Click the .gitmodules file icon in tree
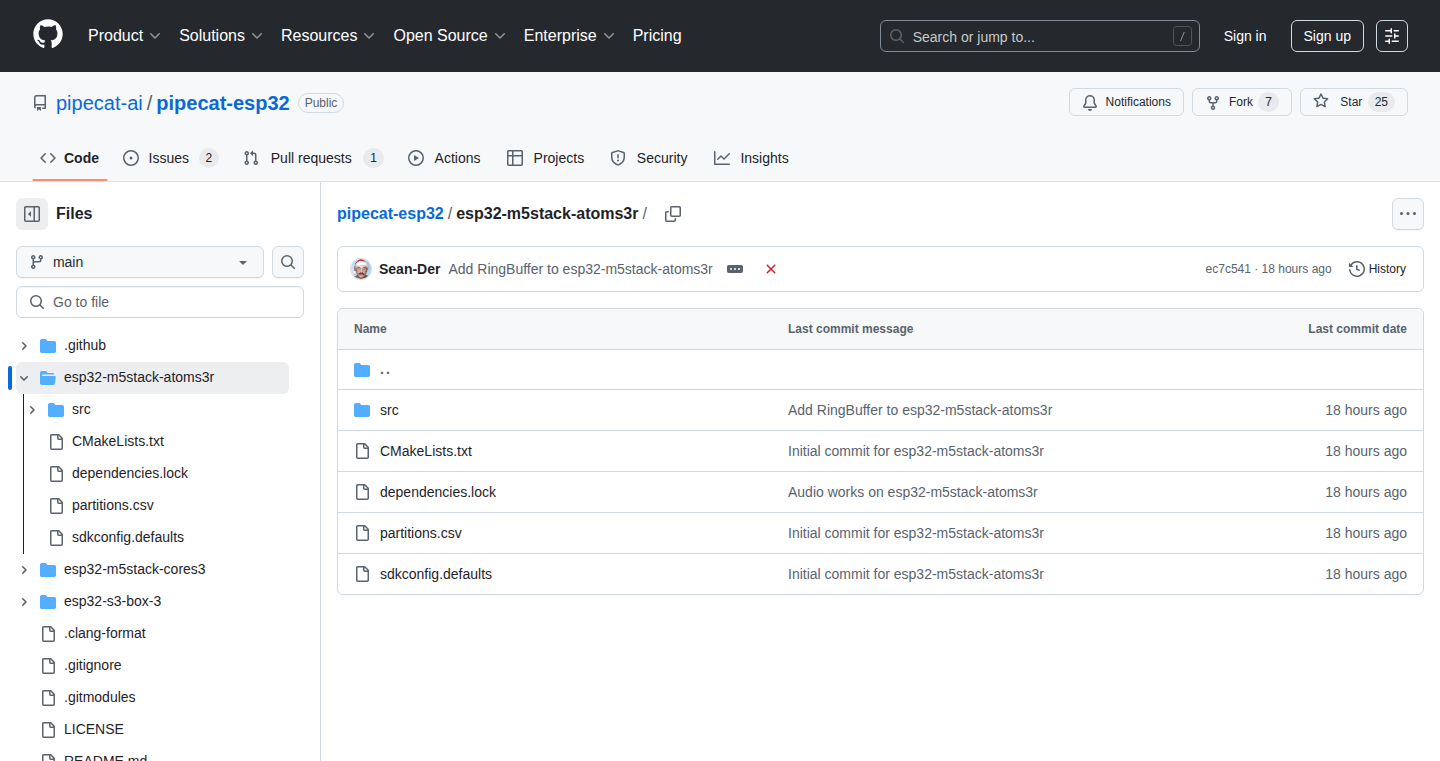The height and width of the screenshot is (761, 1440). point(48,698)
